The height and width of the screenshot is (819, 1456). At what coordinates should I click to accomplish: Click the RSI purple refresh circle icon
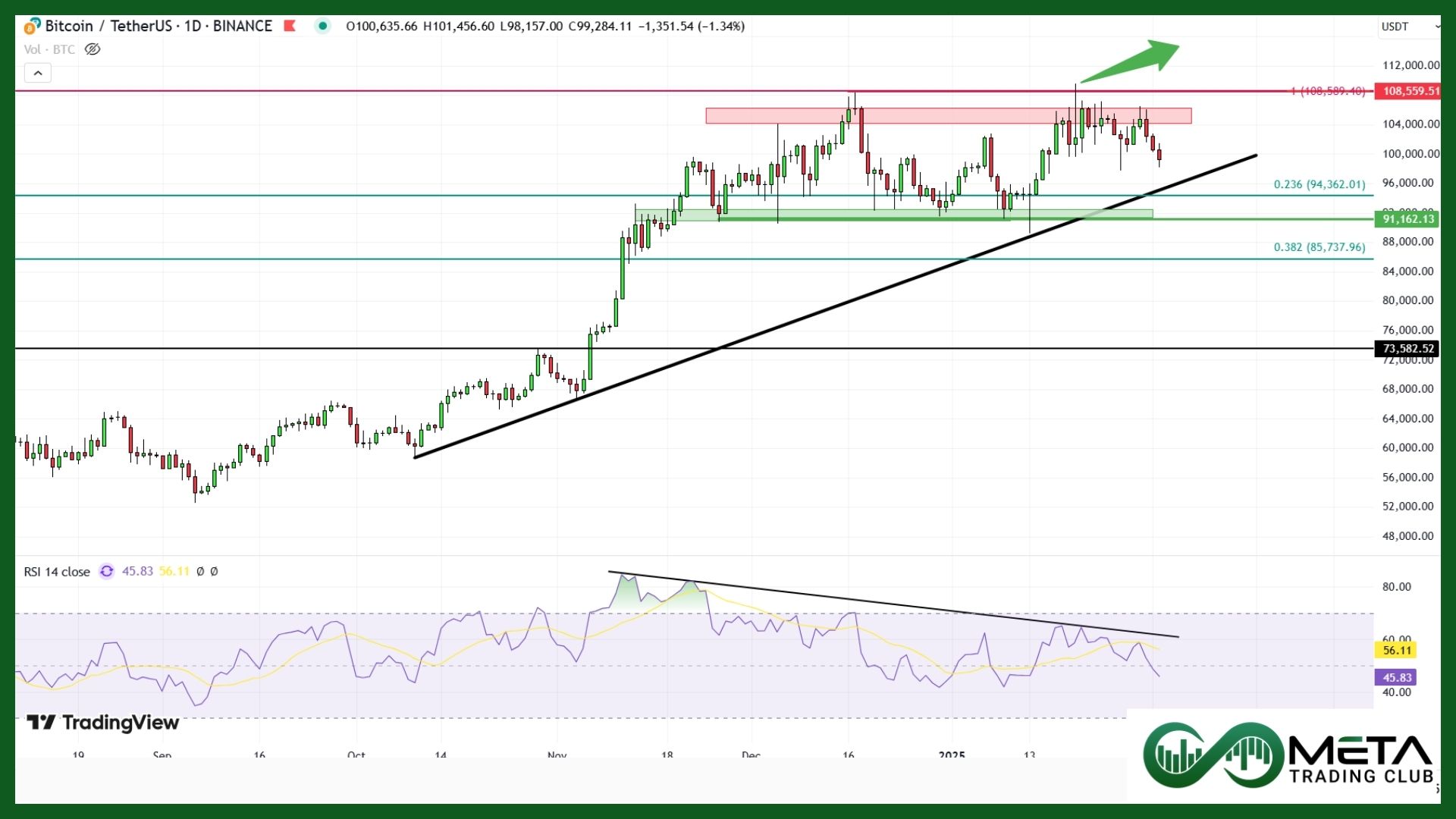107,572
